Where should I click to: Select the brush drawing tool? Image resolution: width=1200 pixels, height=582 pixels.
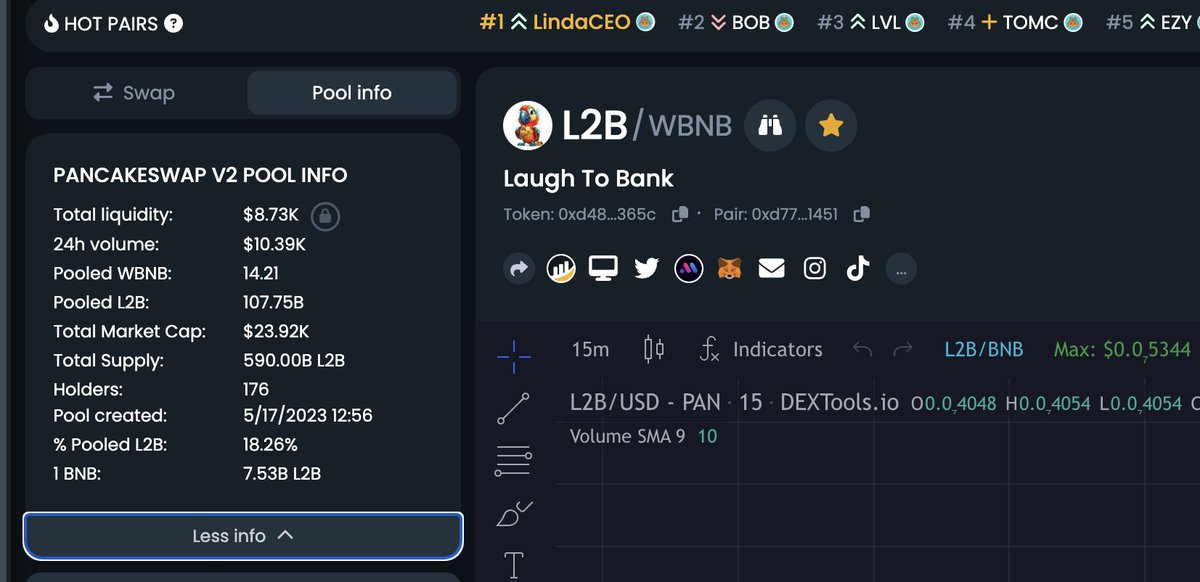point(513,514)
